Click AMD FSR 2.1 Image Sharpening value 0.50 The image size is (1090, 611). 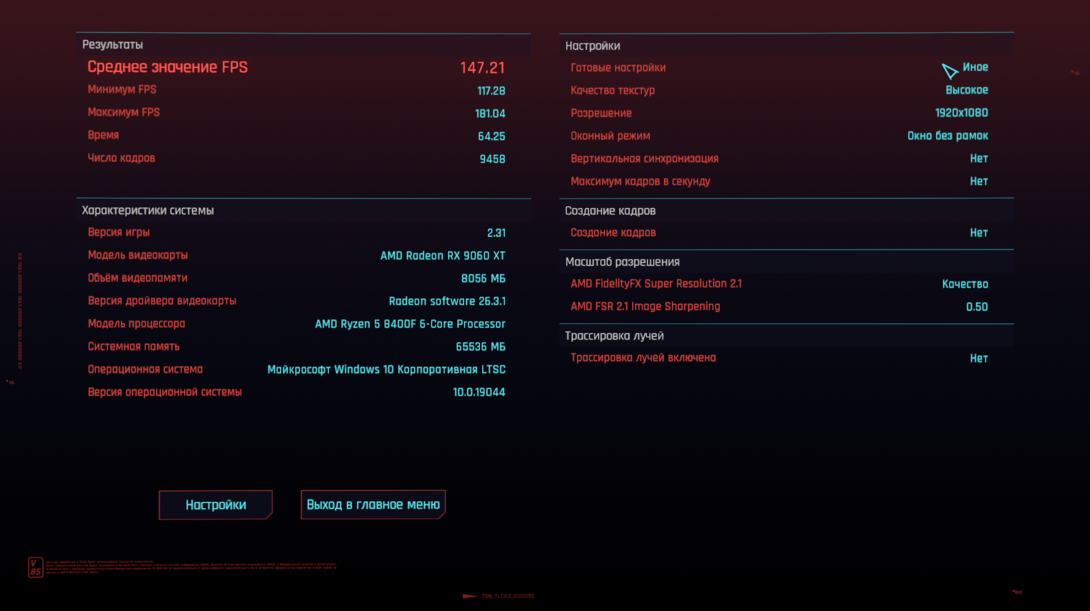(977, 307)
